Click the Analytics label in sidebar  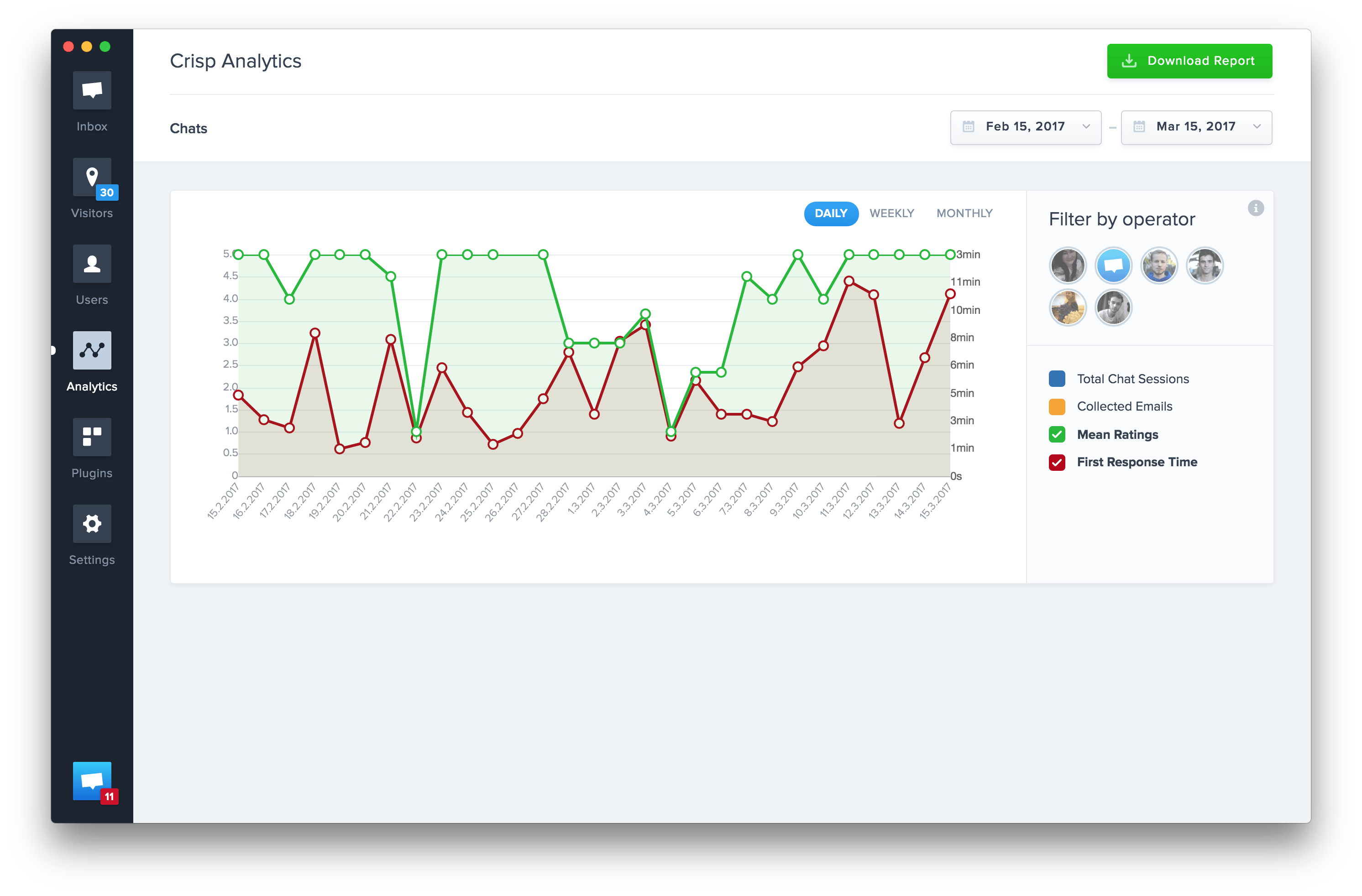[x=92, y=387]
